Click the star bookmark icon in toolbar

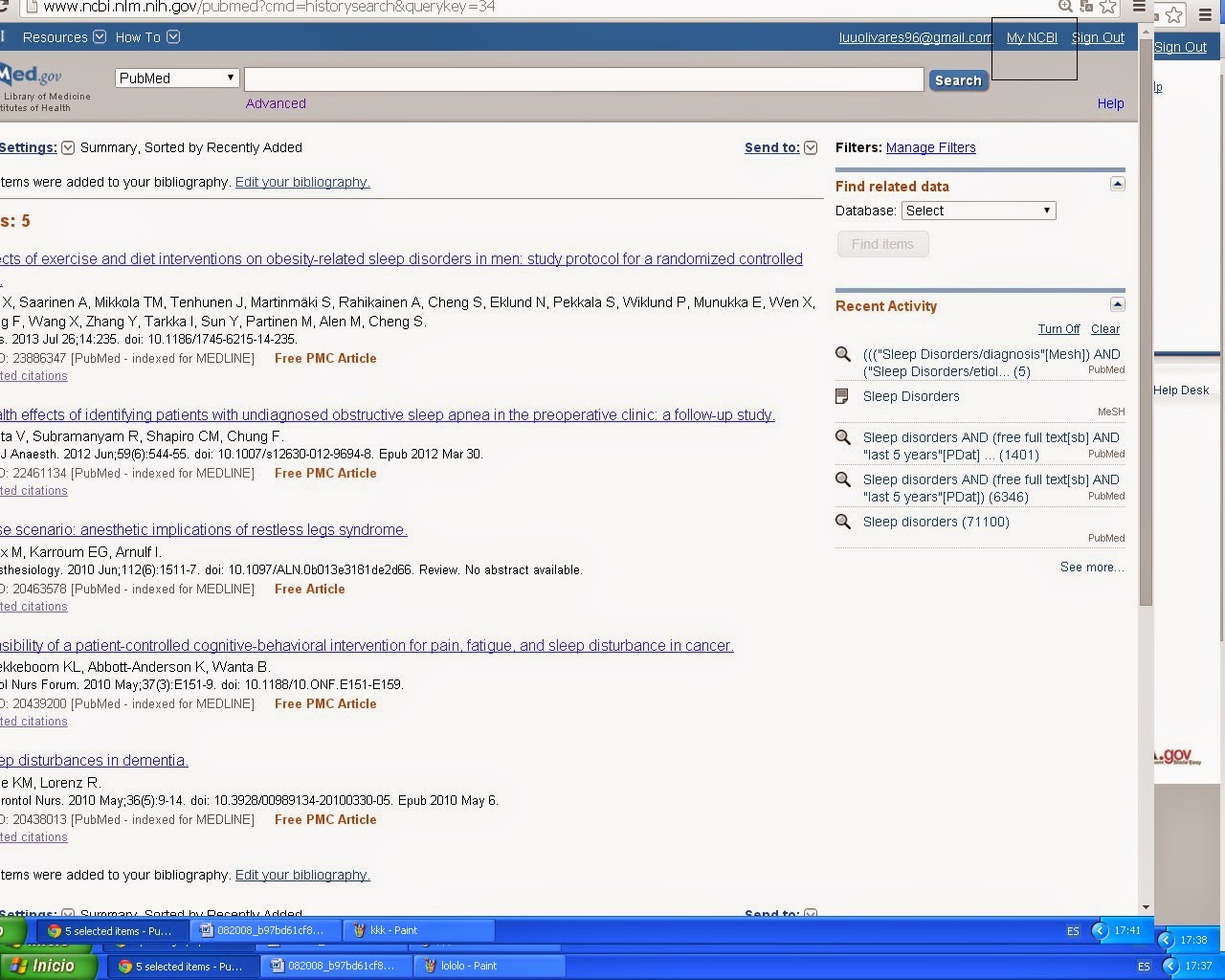[1108, 7]
